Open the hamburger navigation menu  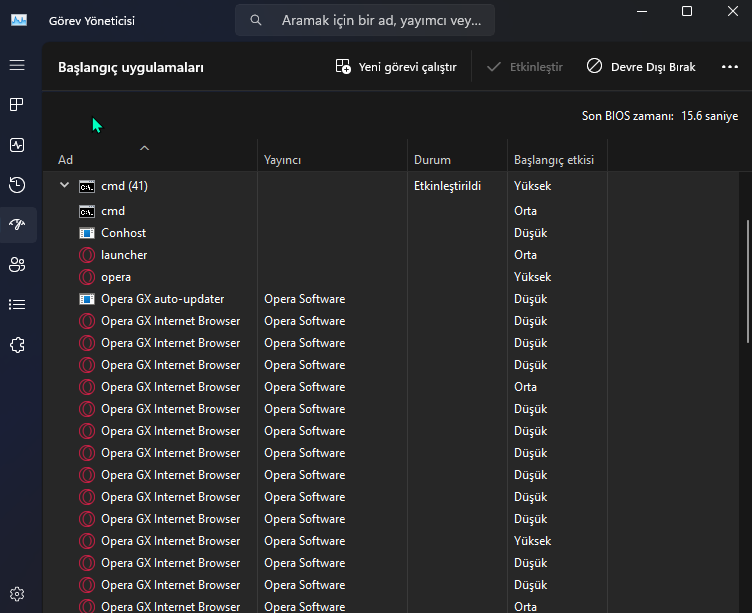[17, 65]
